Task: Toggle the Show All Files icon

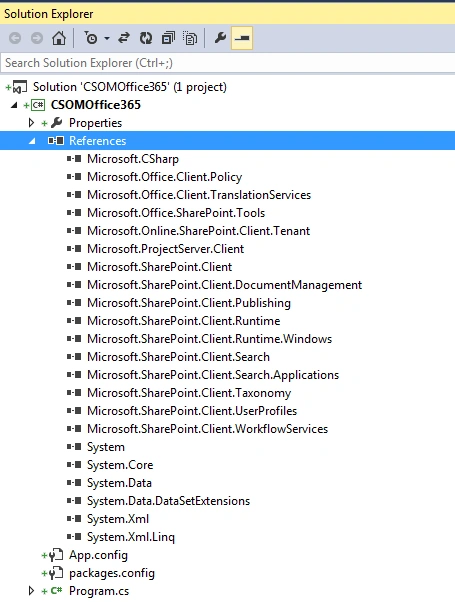Action: [190, 38]
